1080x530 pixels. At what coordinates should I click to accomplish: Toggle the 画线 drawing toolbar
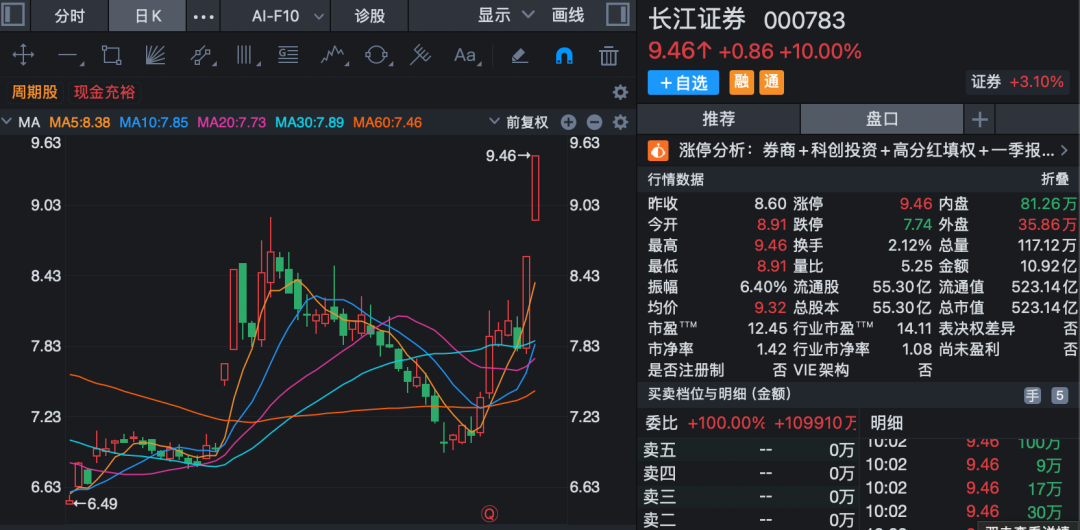click(568, 15)
